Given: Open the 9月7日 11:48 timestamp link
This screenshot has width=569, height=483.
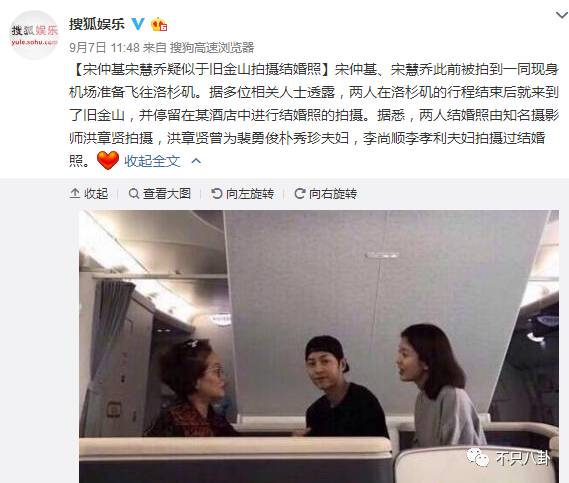Looking at the screenshot, I should 105,47.
